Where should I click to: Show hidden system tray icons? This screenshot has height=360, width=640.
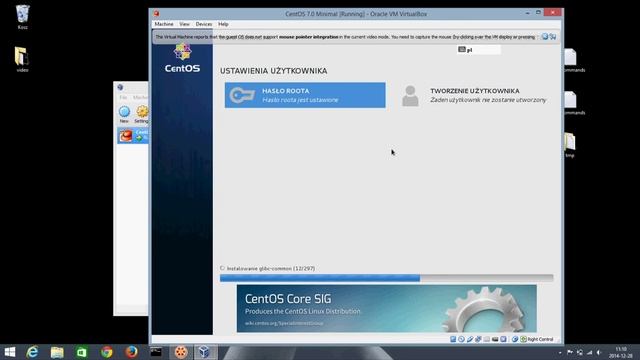[x=560, y=352]
